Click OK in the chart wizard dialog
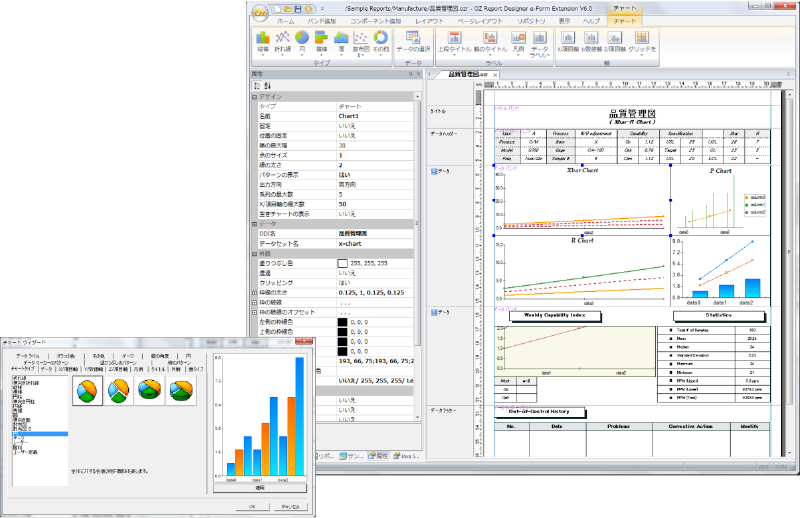 click(x=252, y=506)
